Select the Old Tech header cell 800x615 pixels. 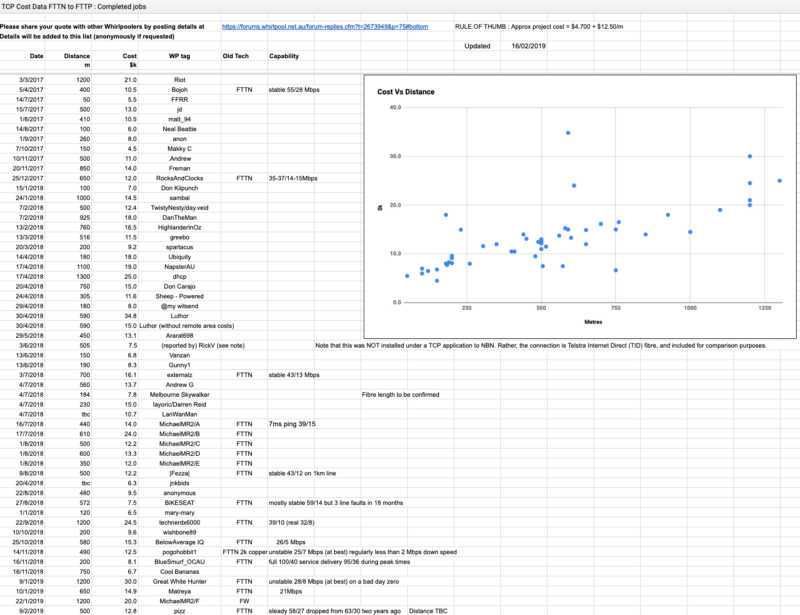click(x=236, y=56)
